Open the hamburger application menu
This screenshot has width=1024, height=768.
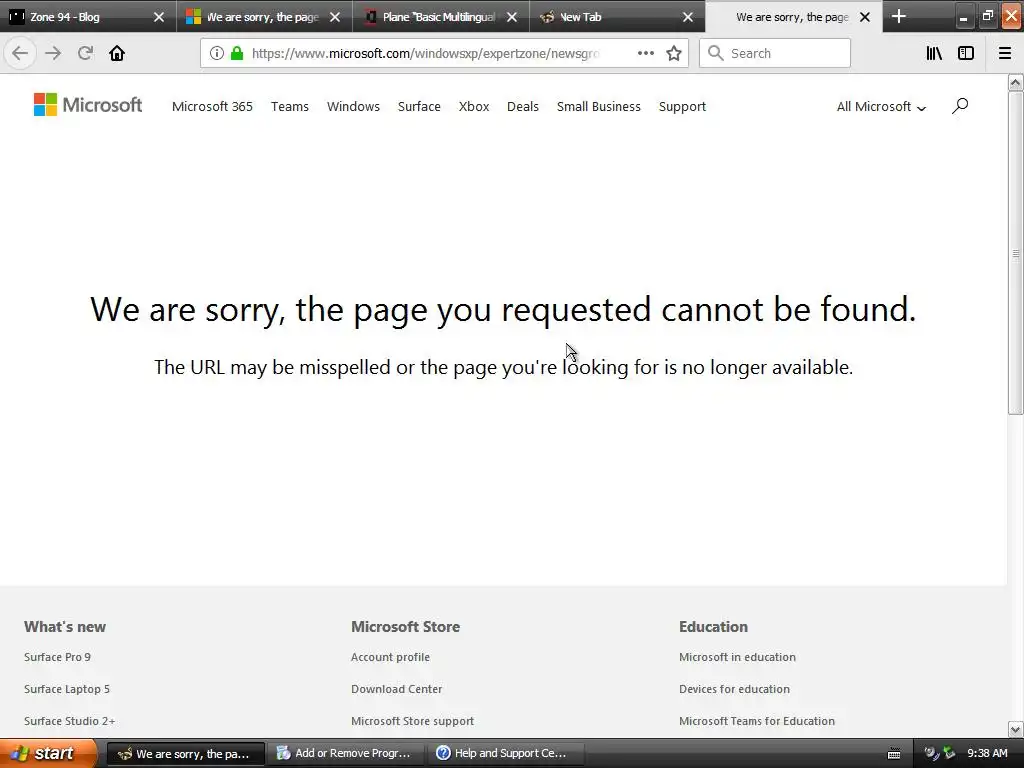pyautogui.click(x=1005, y=53)
